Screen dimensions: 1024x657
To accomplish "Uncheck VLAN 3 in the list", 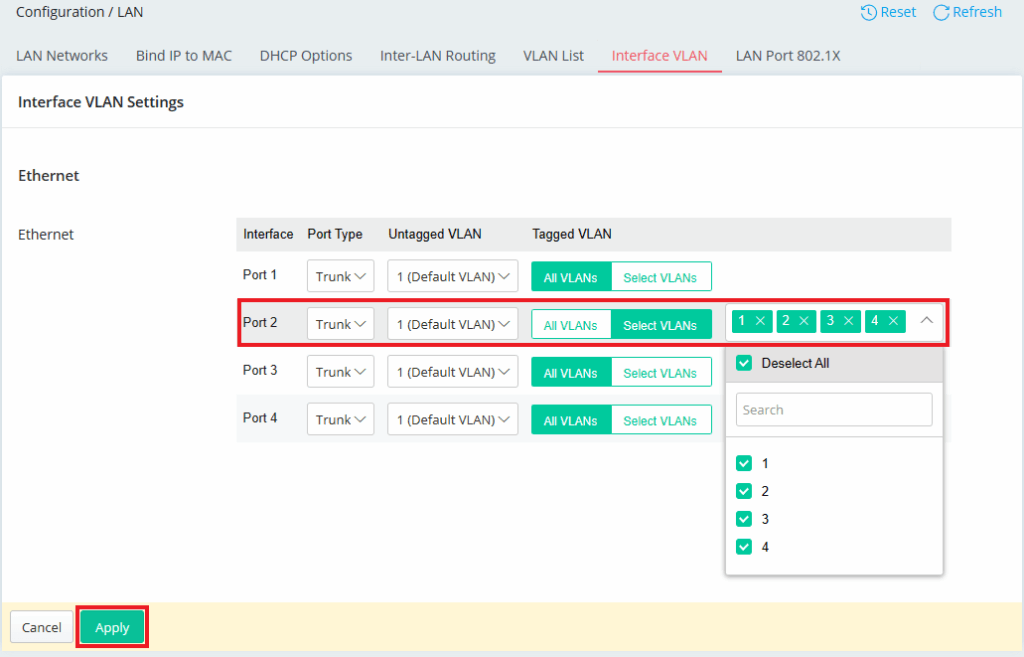I will click(744, 519).
